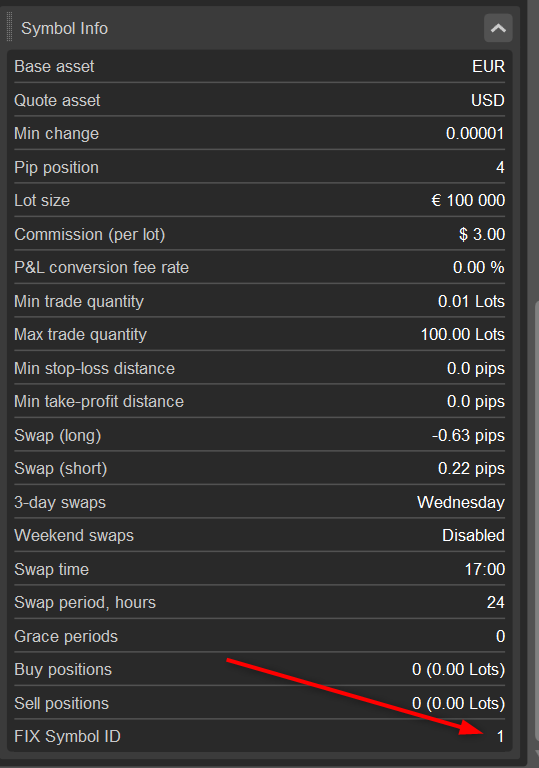Viewport: 539px width, 768px height.
Task: Click the Min trade quantity 0.01 Lots value
Action: (471, 301)
